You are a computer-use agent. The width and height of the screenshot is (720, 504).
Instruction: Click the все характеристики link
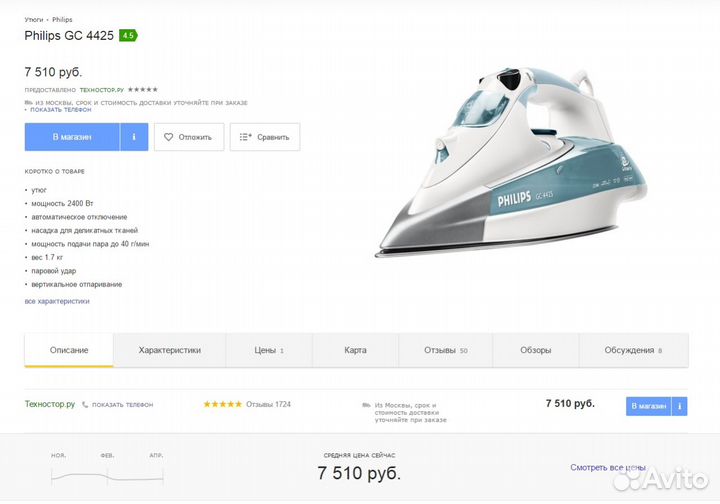57,301
